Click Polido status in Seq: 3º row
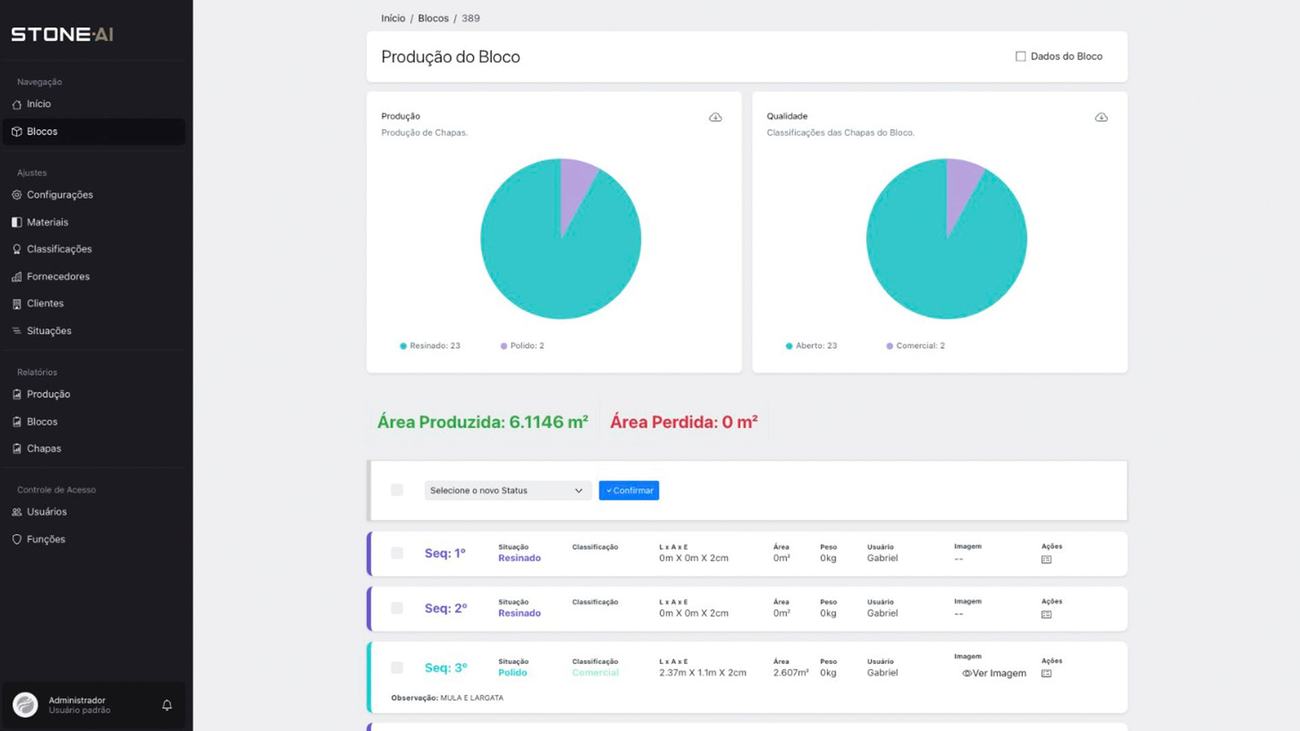 click(512, 673)
